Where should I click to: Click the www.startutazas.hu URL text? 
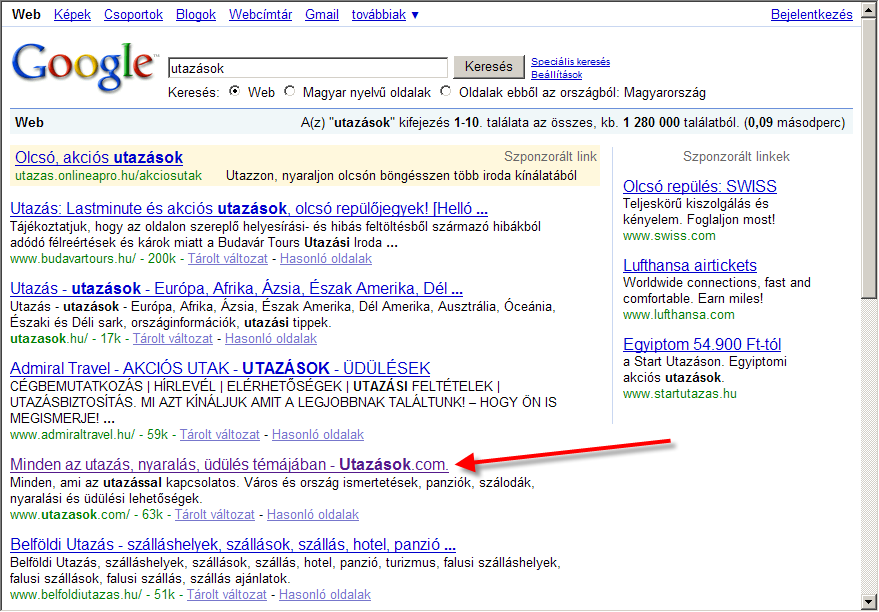pyautogui.click(x=679, y=393)
